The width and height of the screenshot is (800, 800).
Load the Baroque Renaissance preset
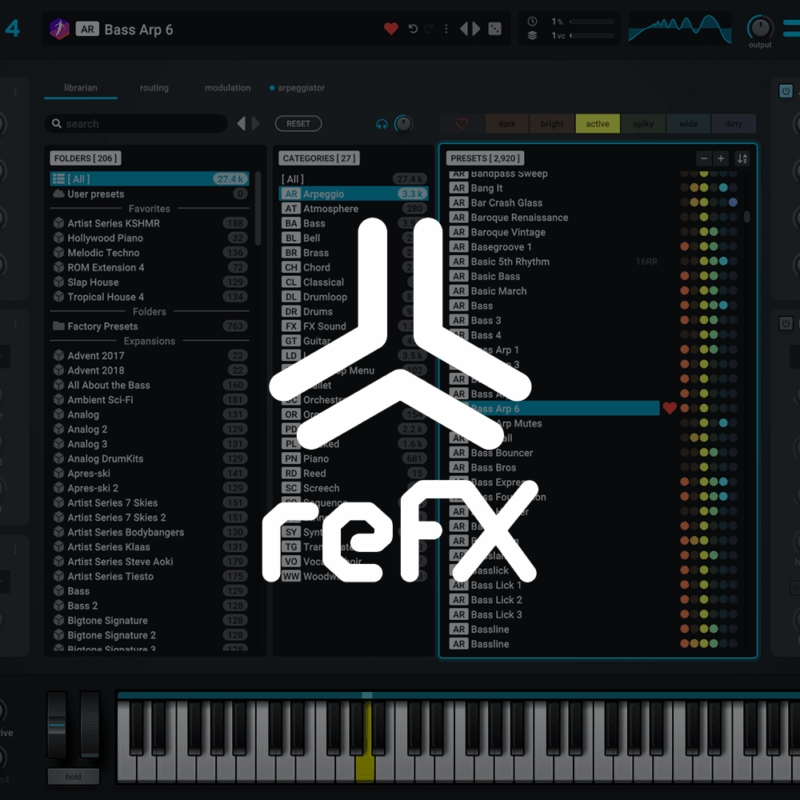[554, 217]
